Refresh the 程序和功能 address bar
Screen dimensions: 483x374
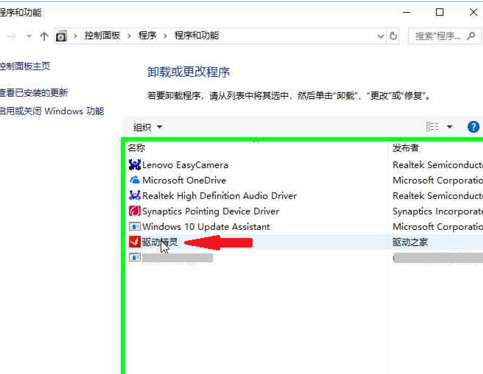[393, 36]
